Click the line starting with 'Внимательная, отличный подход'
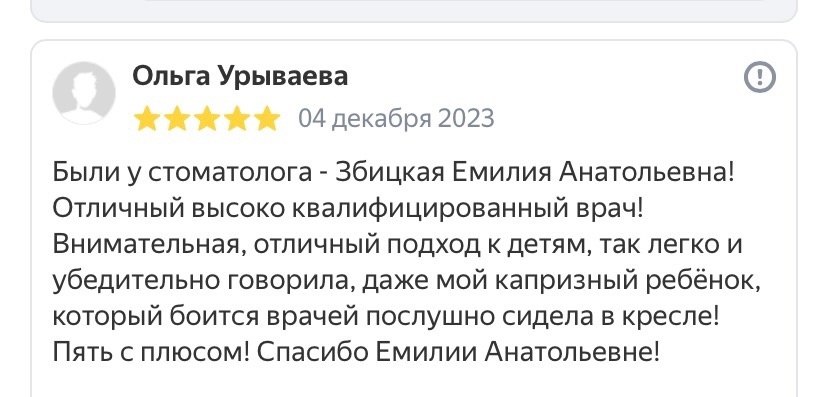Screen dimensions: 828x397 point(398,245)
